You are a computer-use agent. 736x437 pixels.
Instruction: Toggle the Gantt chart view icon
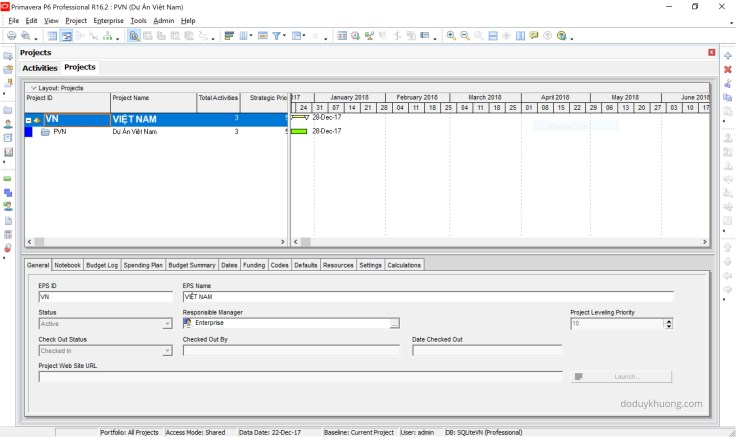point(66,36)
